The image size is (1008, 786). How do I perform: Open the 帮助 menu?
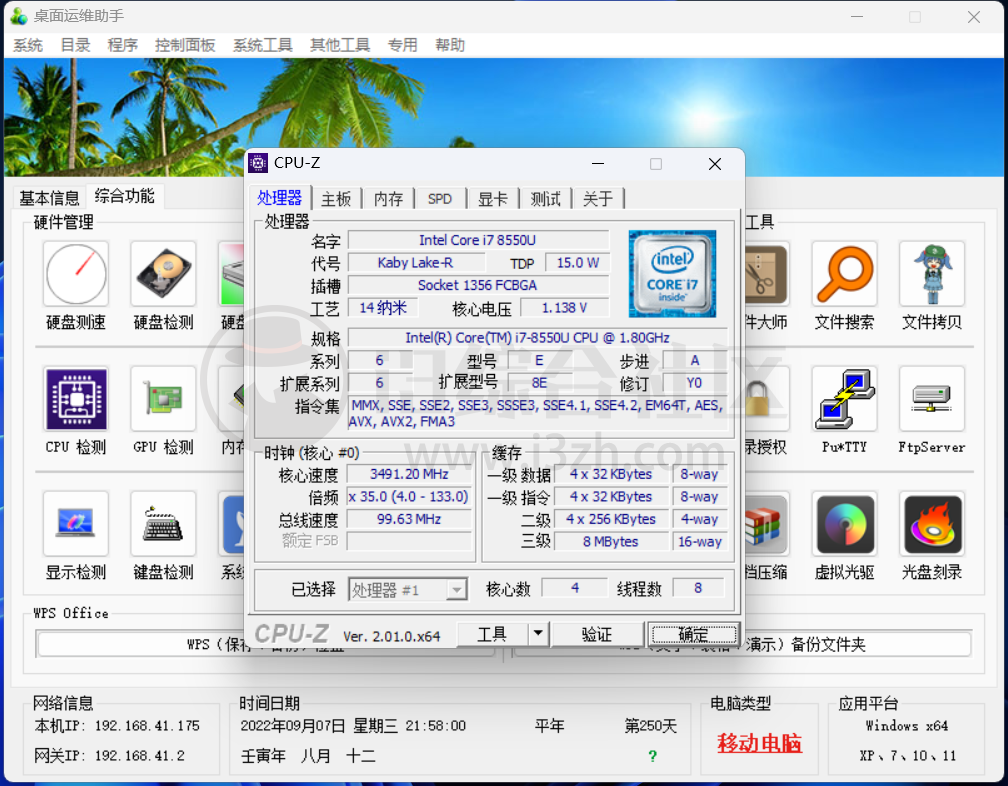[x=450, y=45]
